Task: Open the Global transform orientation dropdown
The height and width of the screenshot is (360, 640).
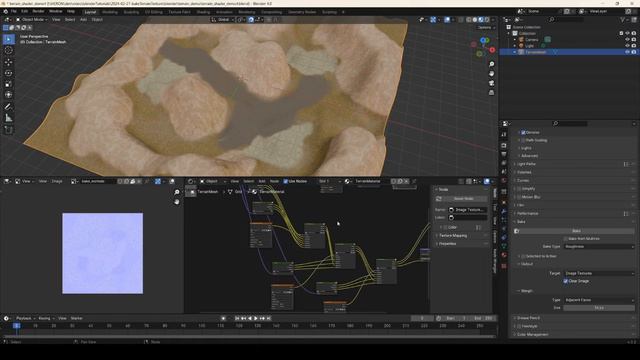Action: [x=223, y=20]
